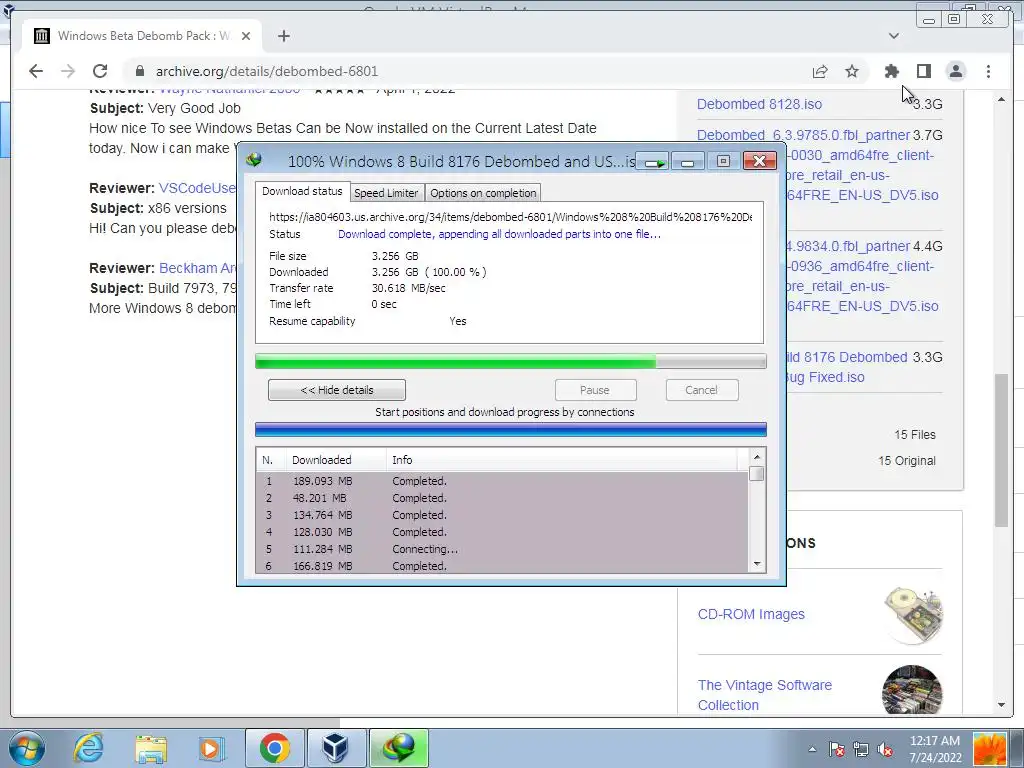Switch to Download status tab
1024x768 pixels.
tap(302, 191)
